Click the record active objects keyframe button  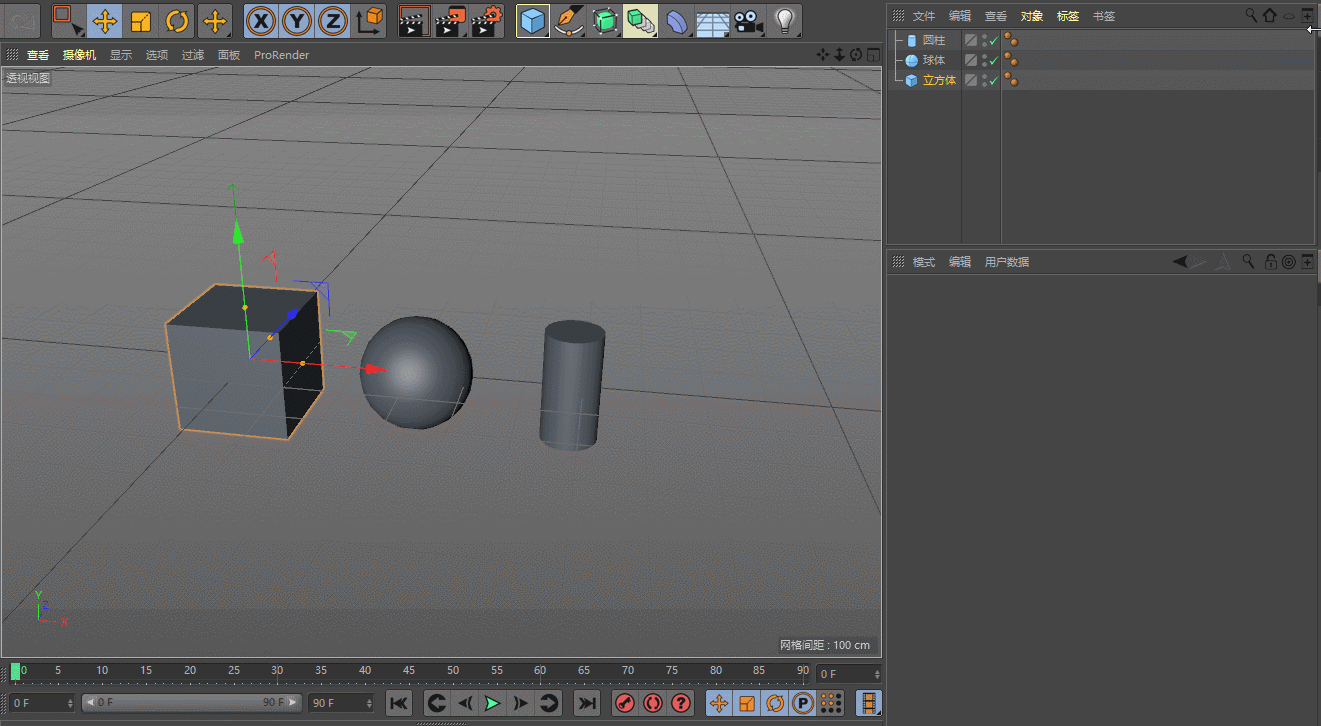pyautogui.click(x=625, y=703)
